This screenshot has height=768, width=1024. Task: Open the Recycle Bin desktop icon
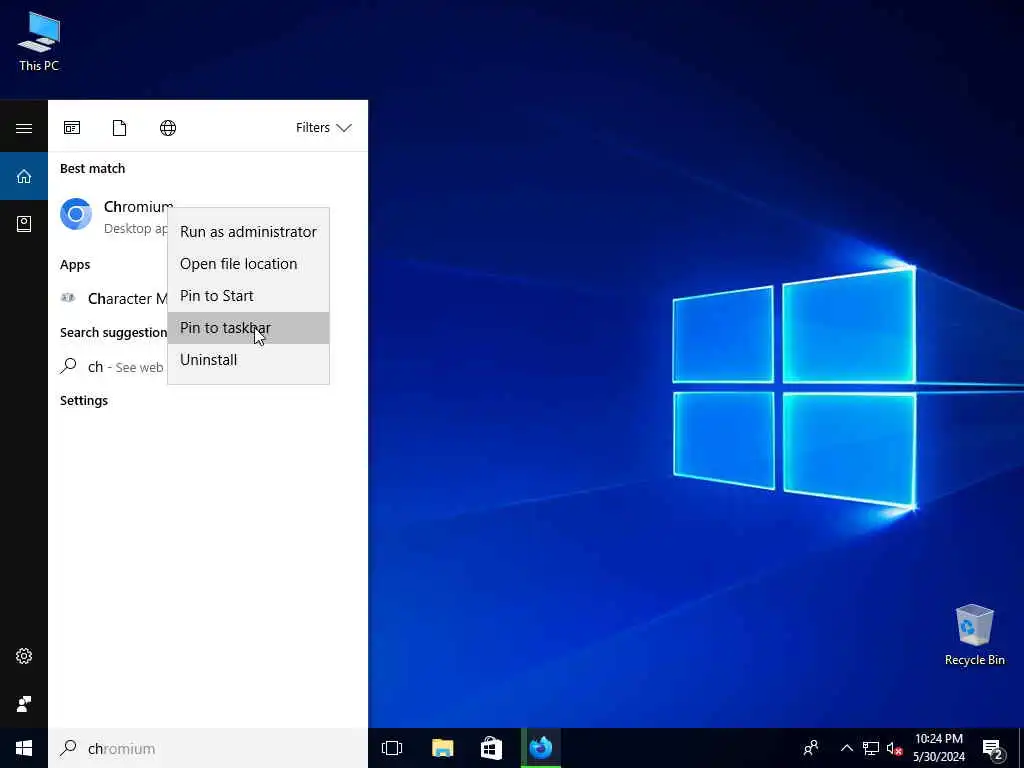click(974, 635)
